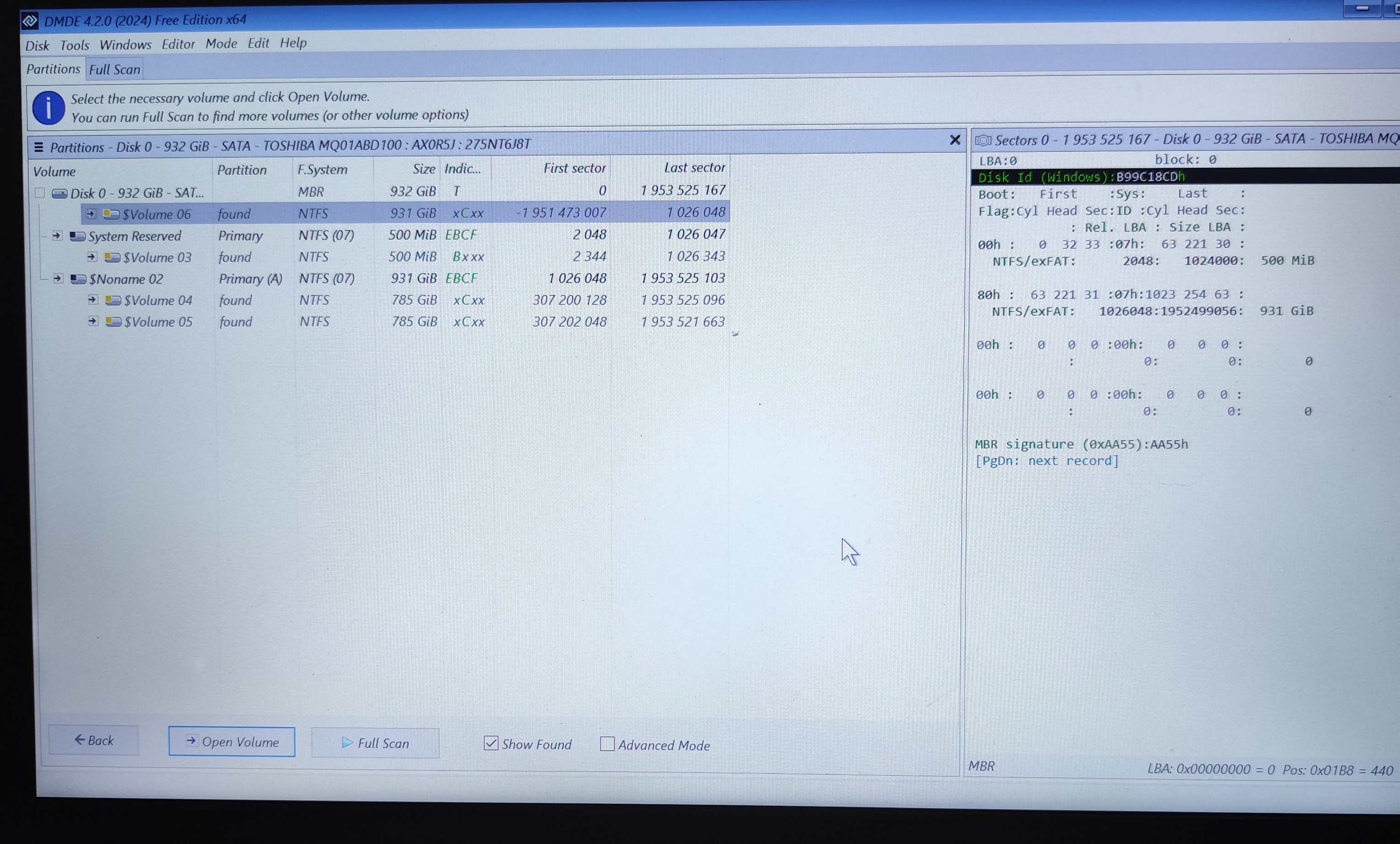Sort by the Size column header
This screenshot has width=1400, height=844.
click(x=407, y=169)
